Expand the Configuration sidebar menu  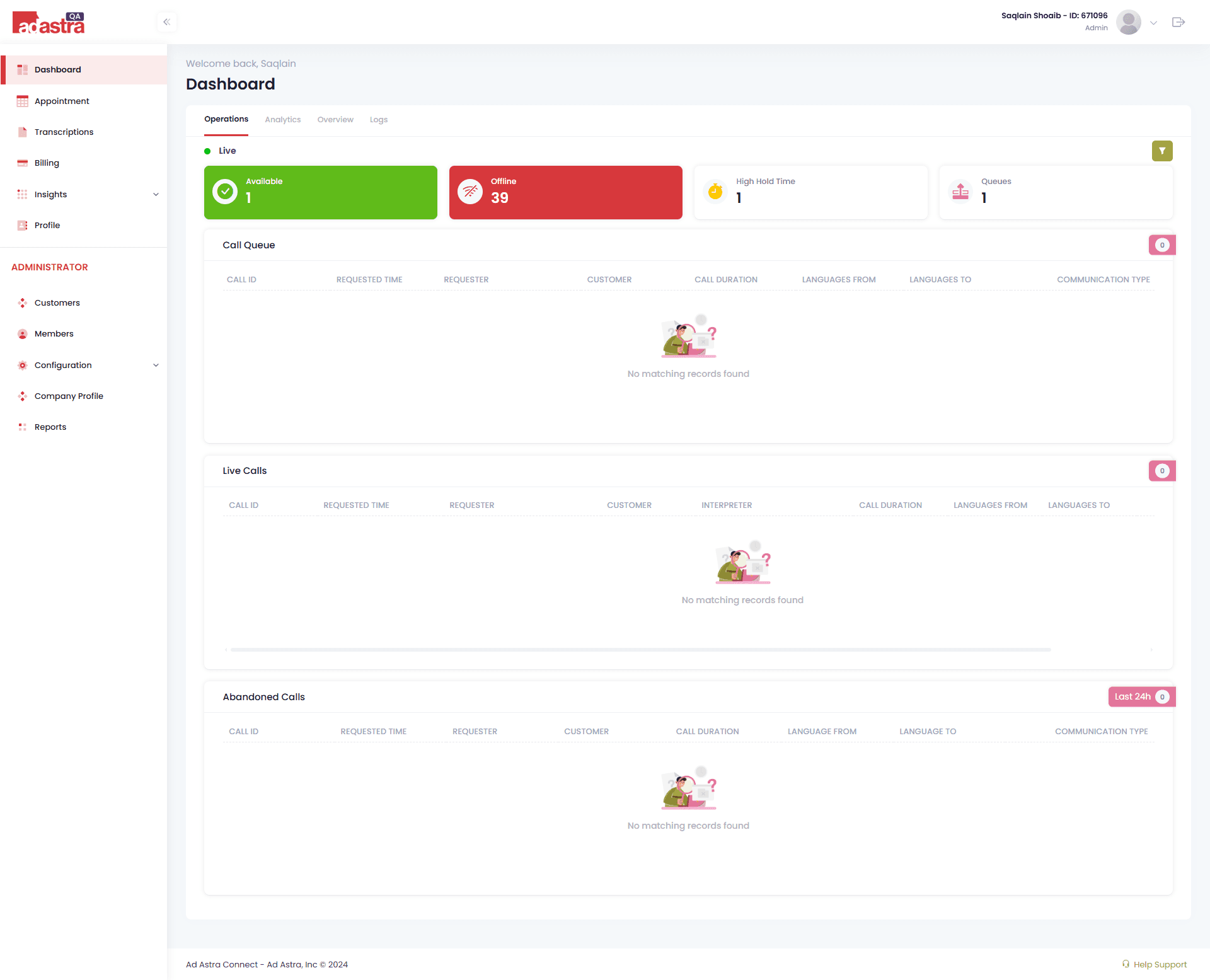[156, 365]
